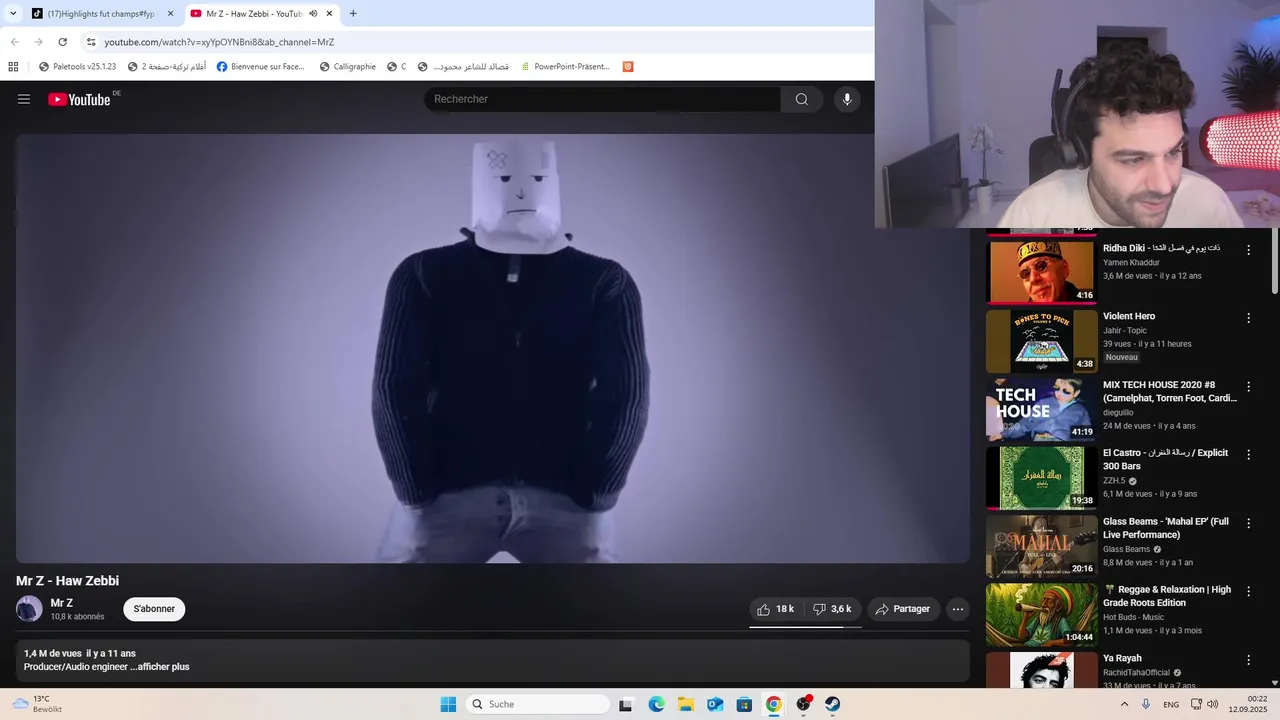Open El Castro 300 Bars thumbnail
This screenshot has height=720, width=1280.
pos(1041,477)
